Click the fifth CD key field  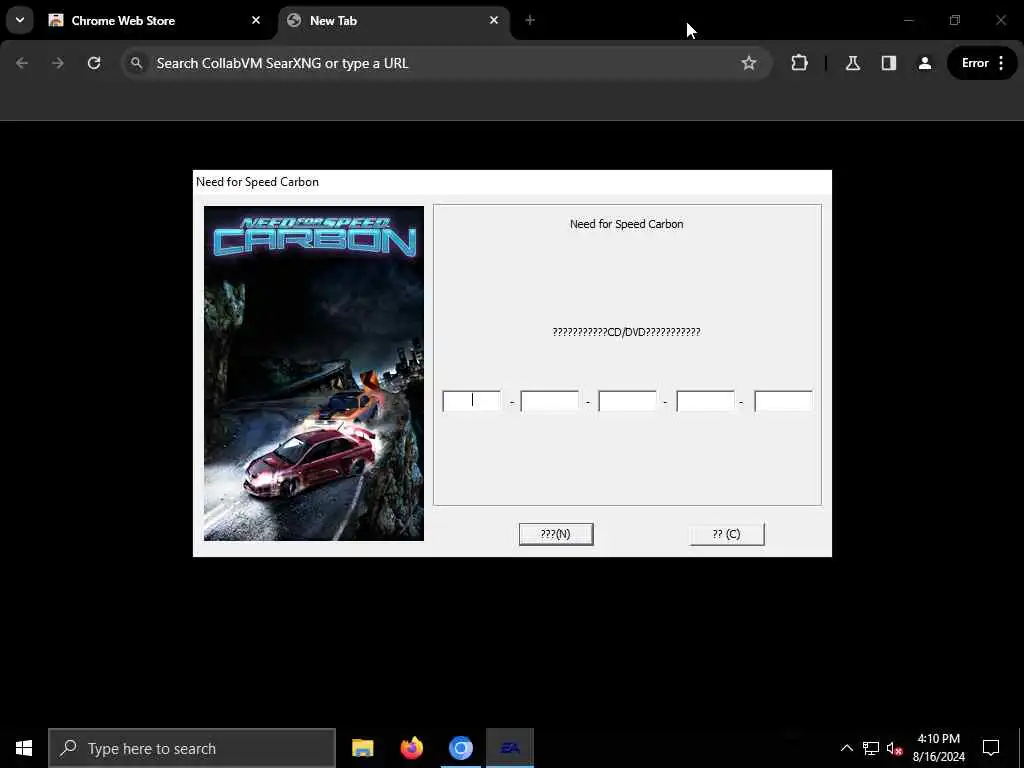pyautogui.click(x=783, y=401)
